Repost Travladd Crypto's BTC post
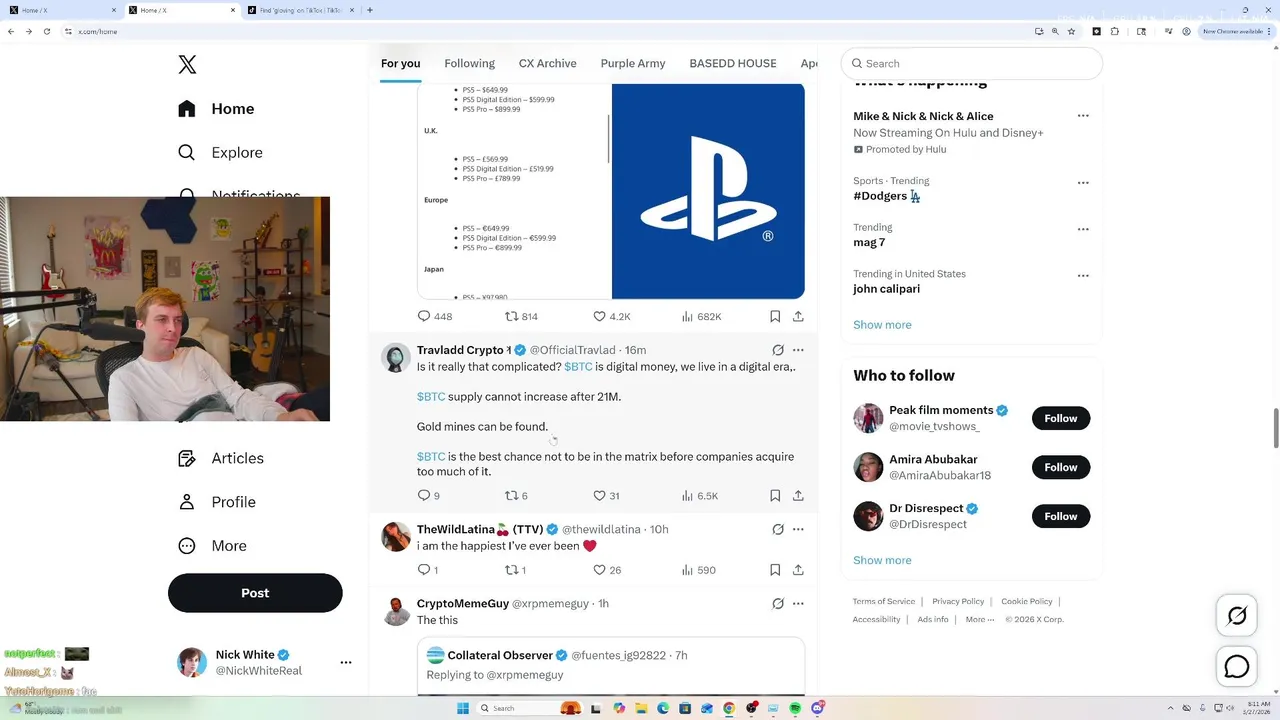Viewport: 1280px width, 720px height. [516, 495]
